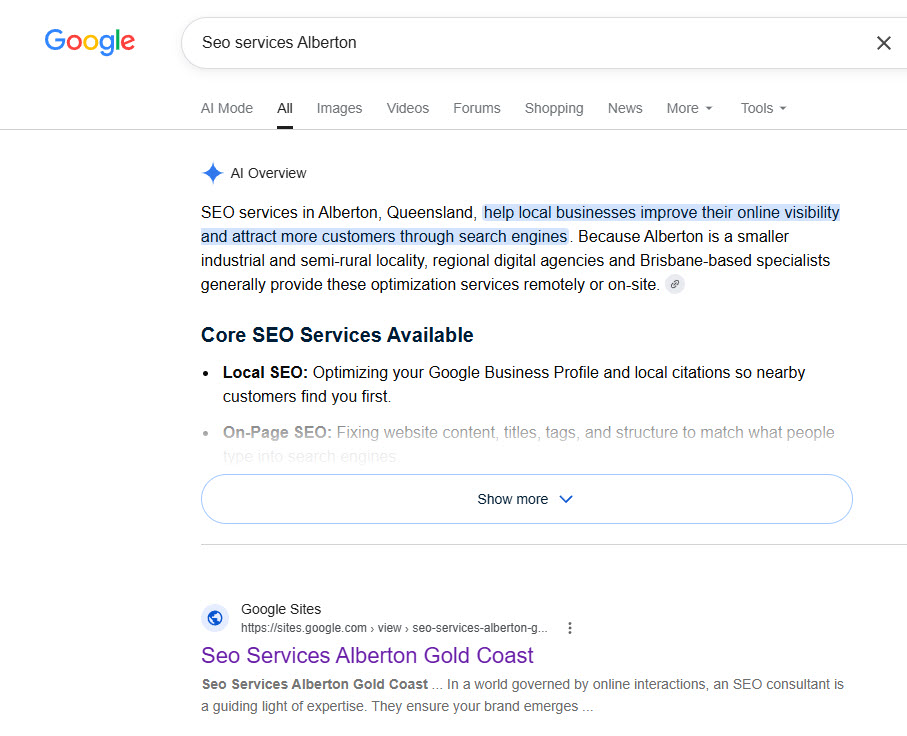Open Seo Services Alberton Gold Coast result

367,656
